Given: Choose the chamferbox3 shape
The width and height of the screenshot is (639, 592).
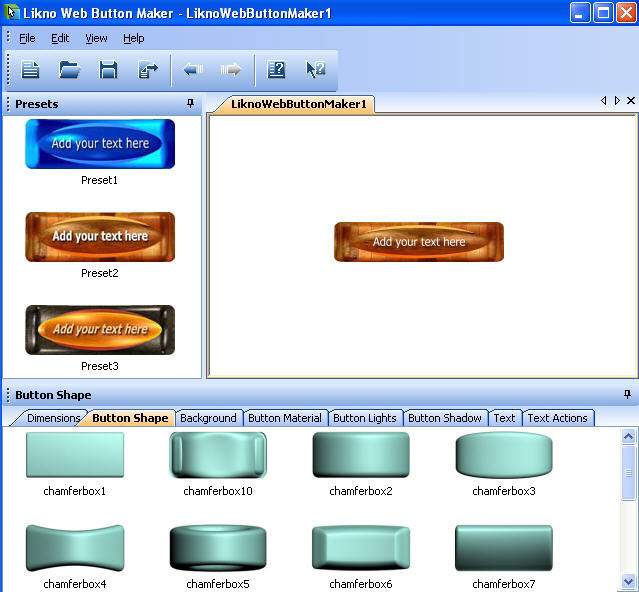Looking at the screenshot, I should tap(504, 455).
